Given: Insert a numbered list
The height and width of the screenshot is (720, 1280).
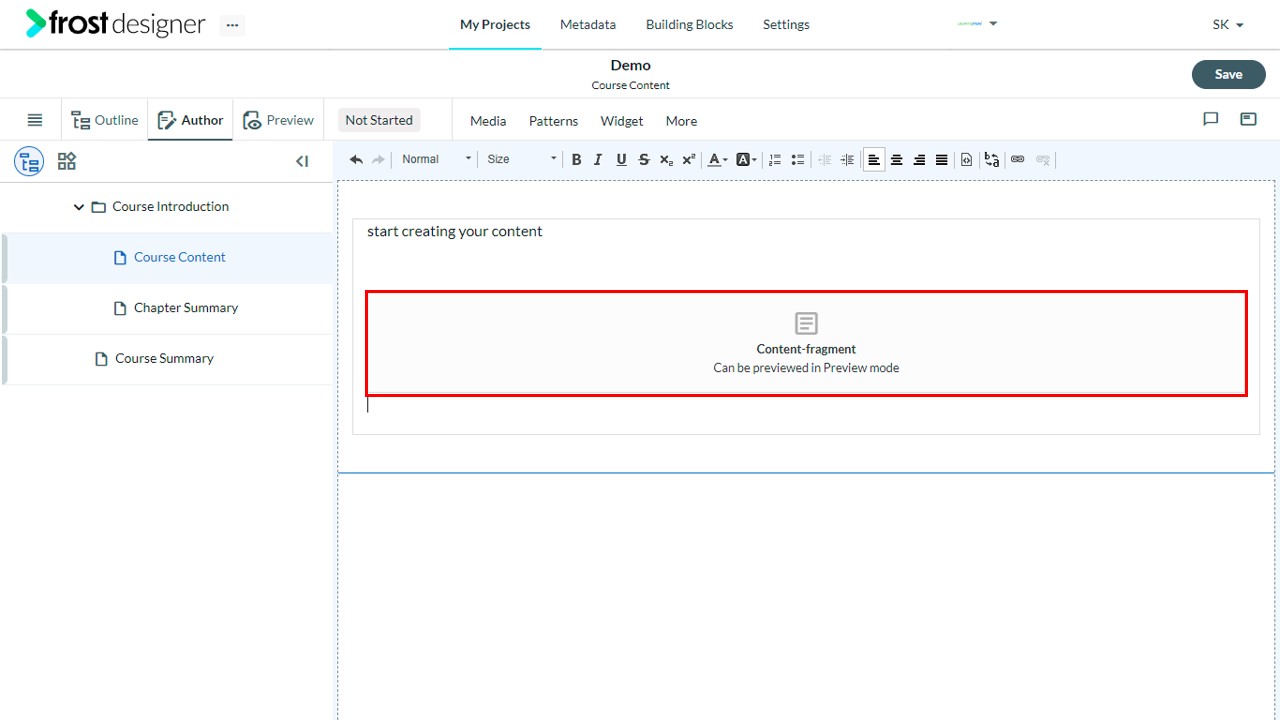Looking at the screenshot, I should 775,159.
